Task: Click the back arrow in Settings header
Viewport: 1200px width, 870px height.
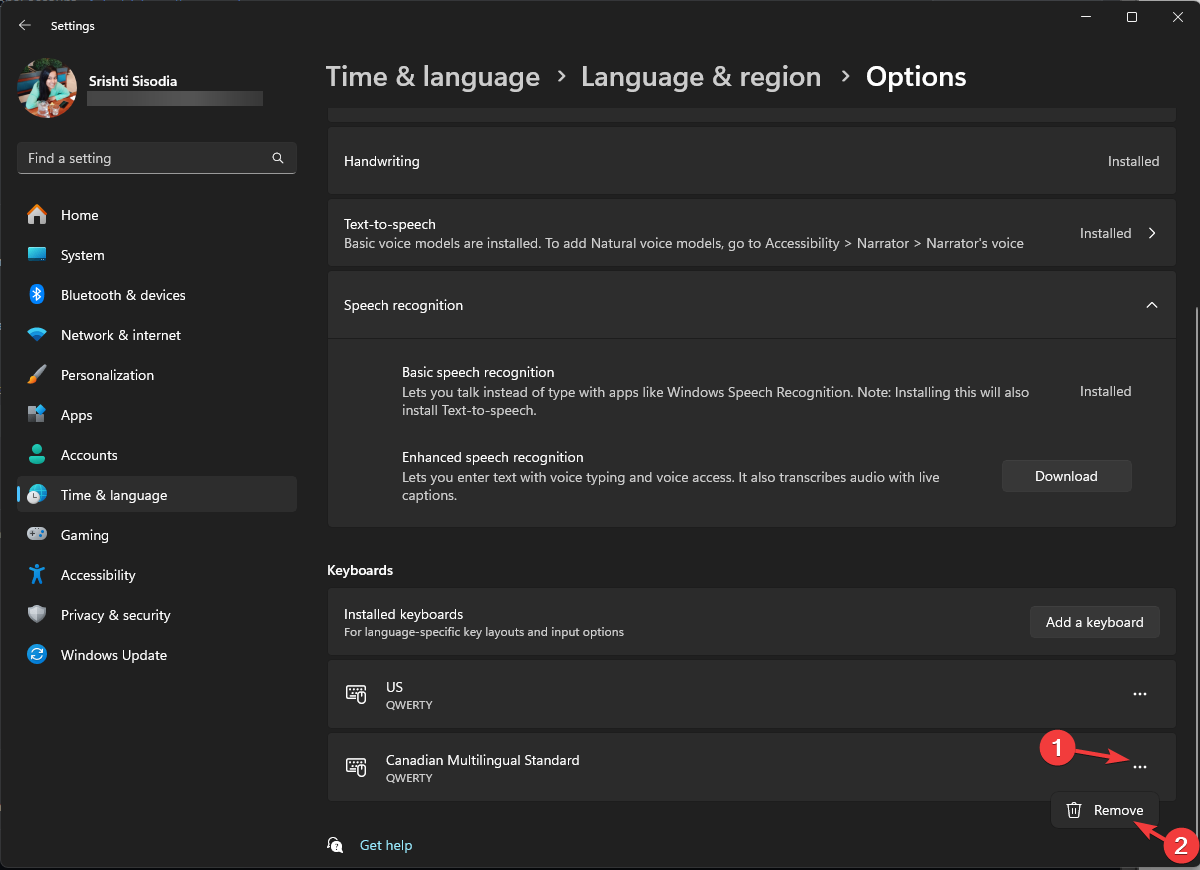Action: click(25, 26)
